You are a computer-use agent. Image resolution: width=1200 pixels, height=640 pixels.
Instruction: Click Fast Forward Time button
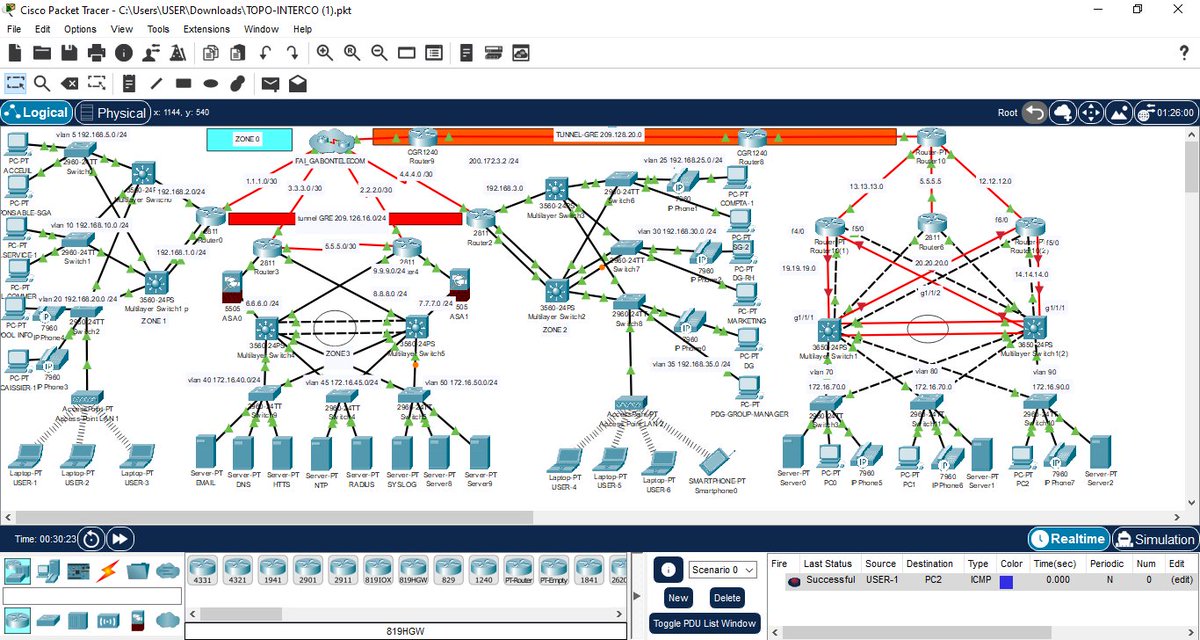pos(118,539)
